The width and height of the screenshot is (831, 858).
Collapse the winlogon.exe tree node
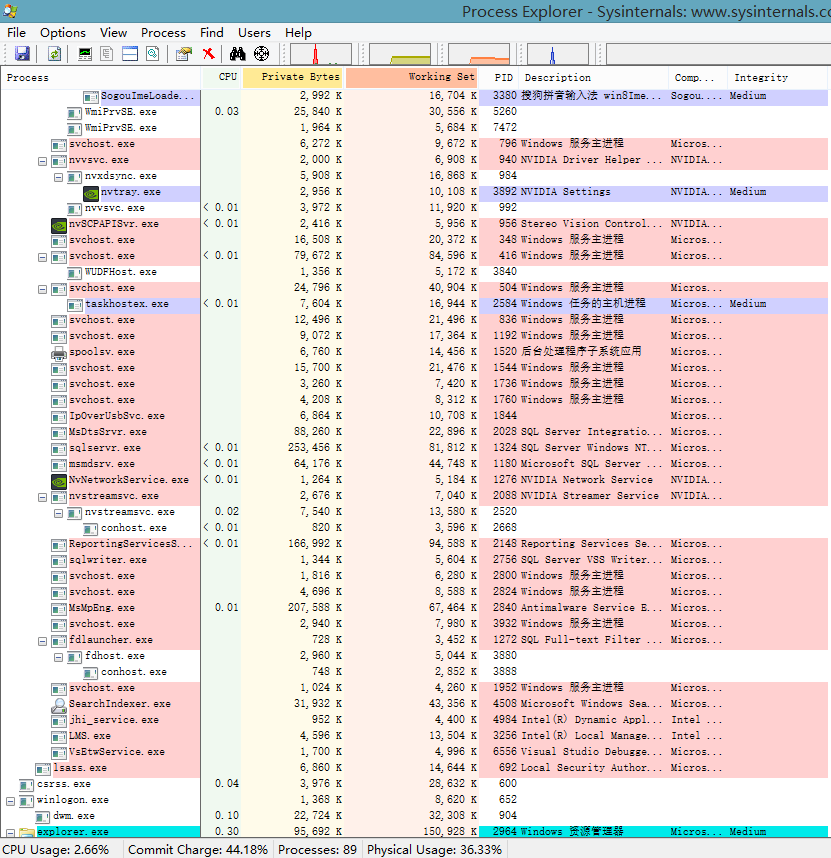click(x=11, y=800)
